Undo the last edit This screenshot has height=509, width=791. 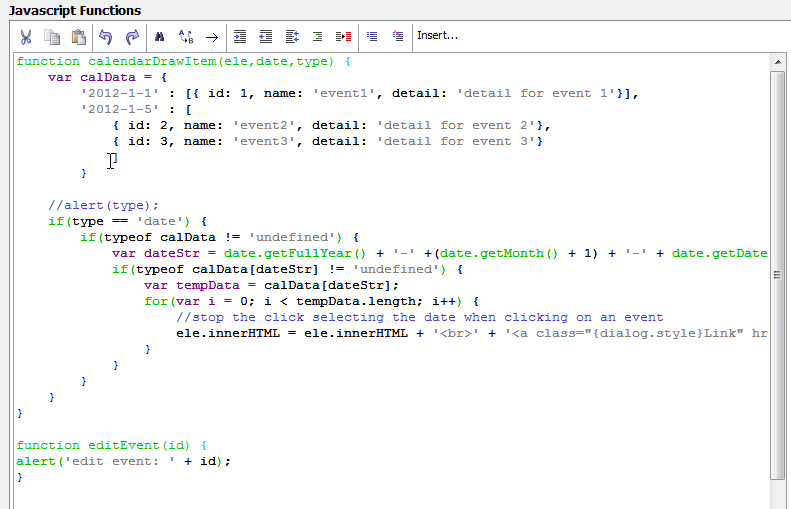tap(105, 37)
